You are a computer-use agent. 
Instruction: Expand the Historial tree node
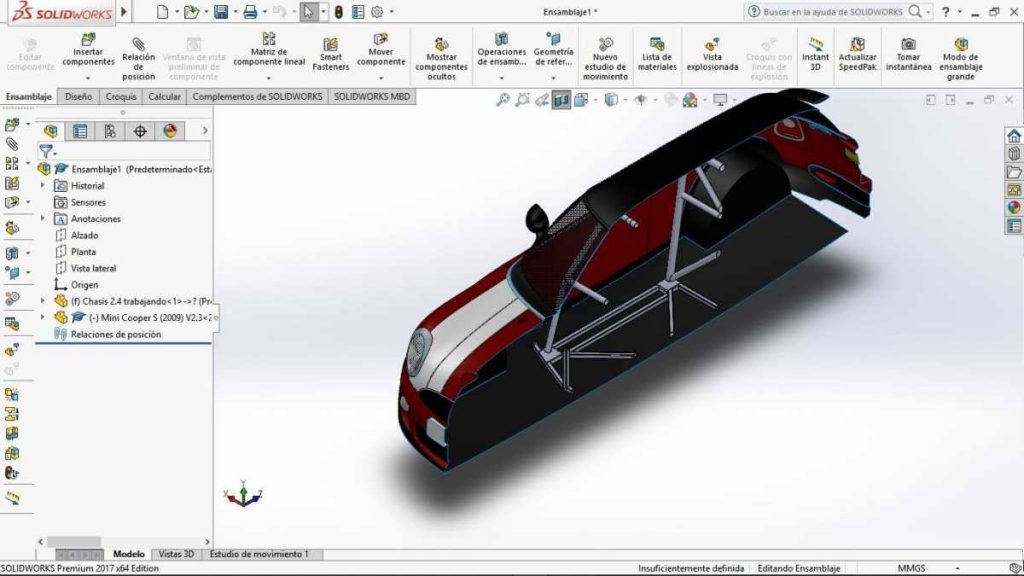[x=43, y=186]
